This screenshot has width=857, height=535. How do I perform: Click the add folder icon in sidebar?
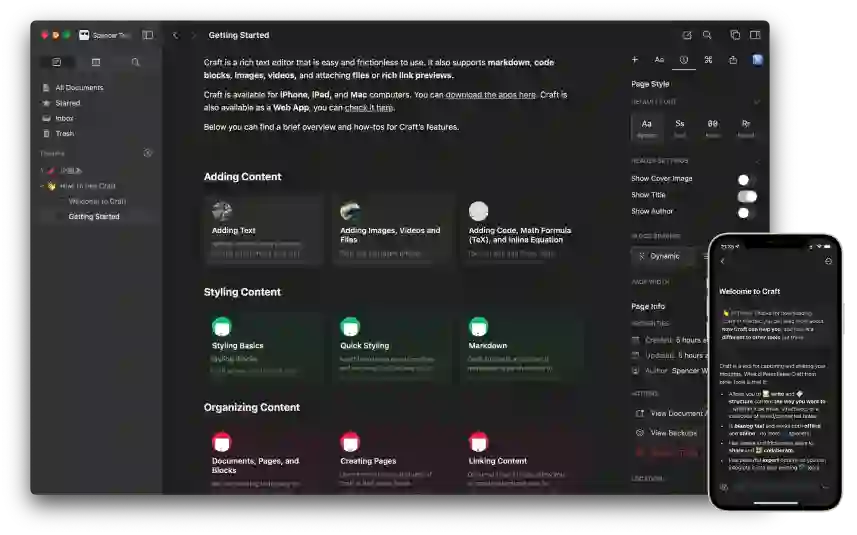pos(148,153)
